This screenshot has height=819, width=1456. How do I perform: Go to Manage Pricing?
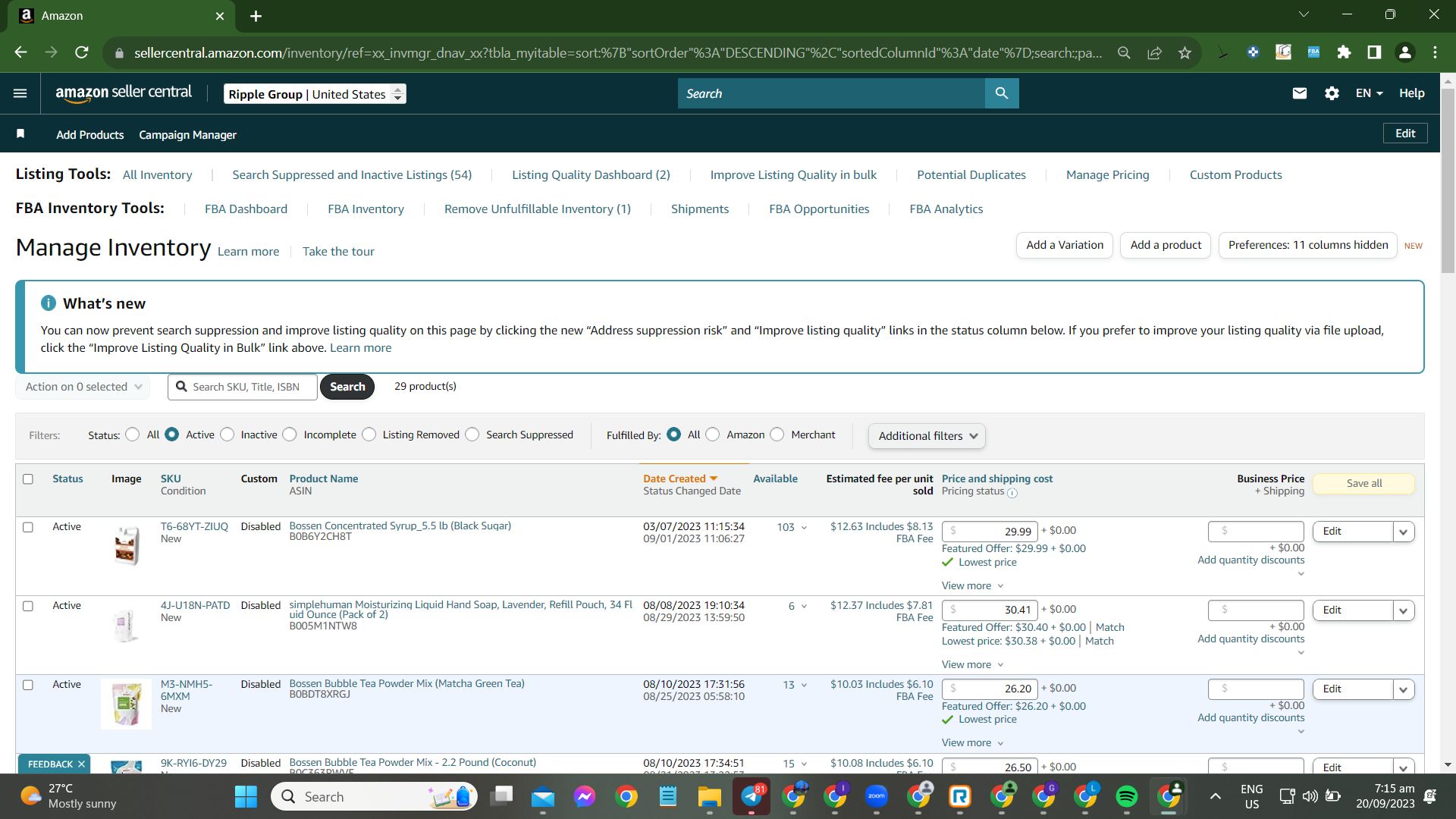pos(1107,174)
